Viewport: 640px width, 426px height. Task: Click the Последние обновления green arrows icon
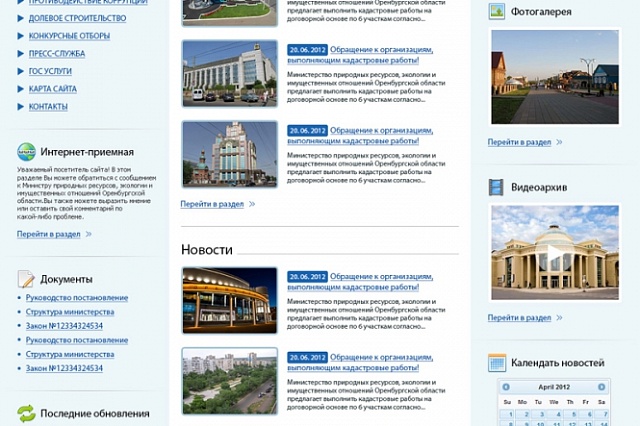(27, 413)
